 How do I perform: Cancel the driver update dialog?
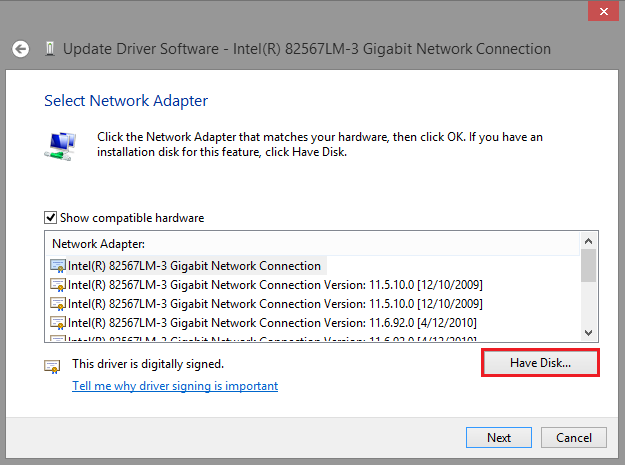click(x=574, y=438)
